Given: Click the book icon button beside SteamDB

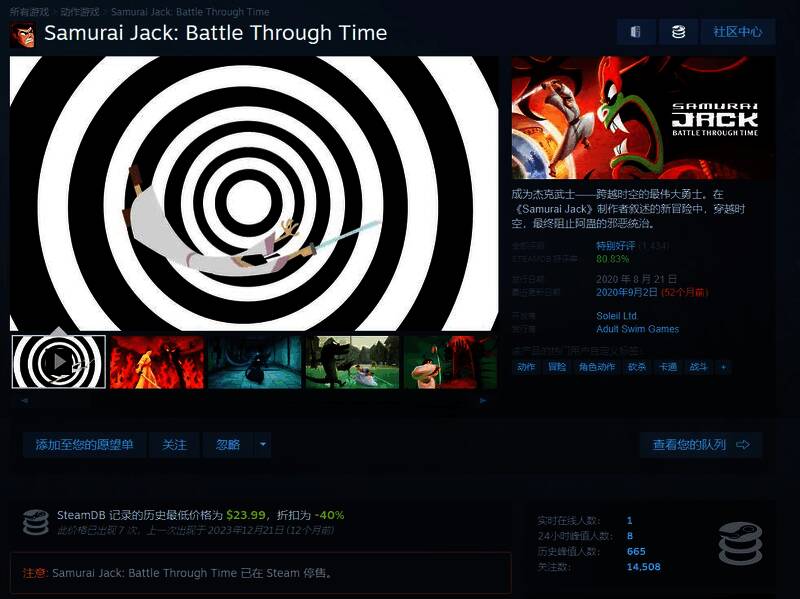Looking at the screenshot, I should [x=635, y=32].
